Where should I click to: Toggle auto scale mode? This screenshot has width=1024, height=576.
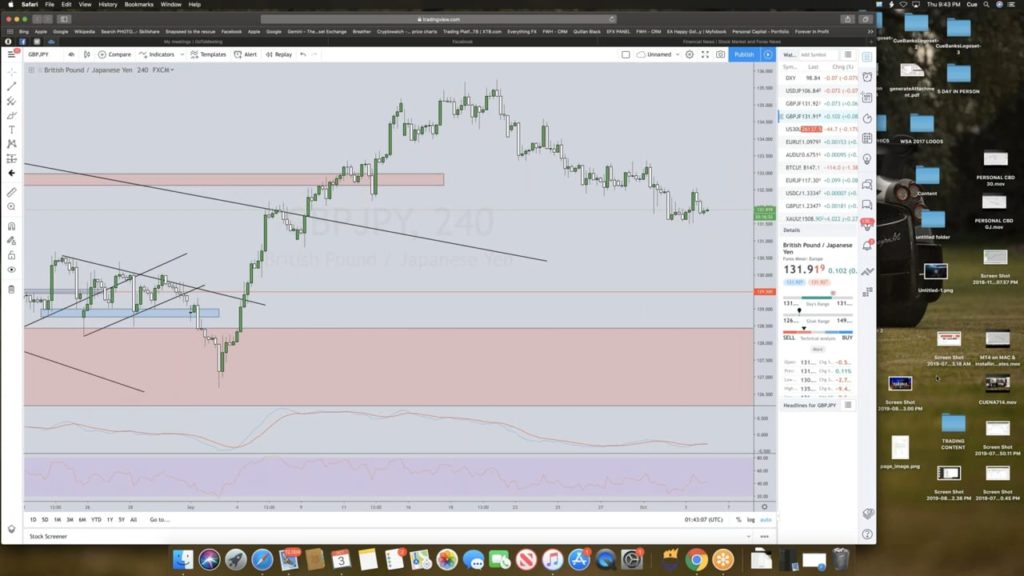click(765, 520)
